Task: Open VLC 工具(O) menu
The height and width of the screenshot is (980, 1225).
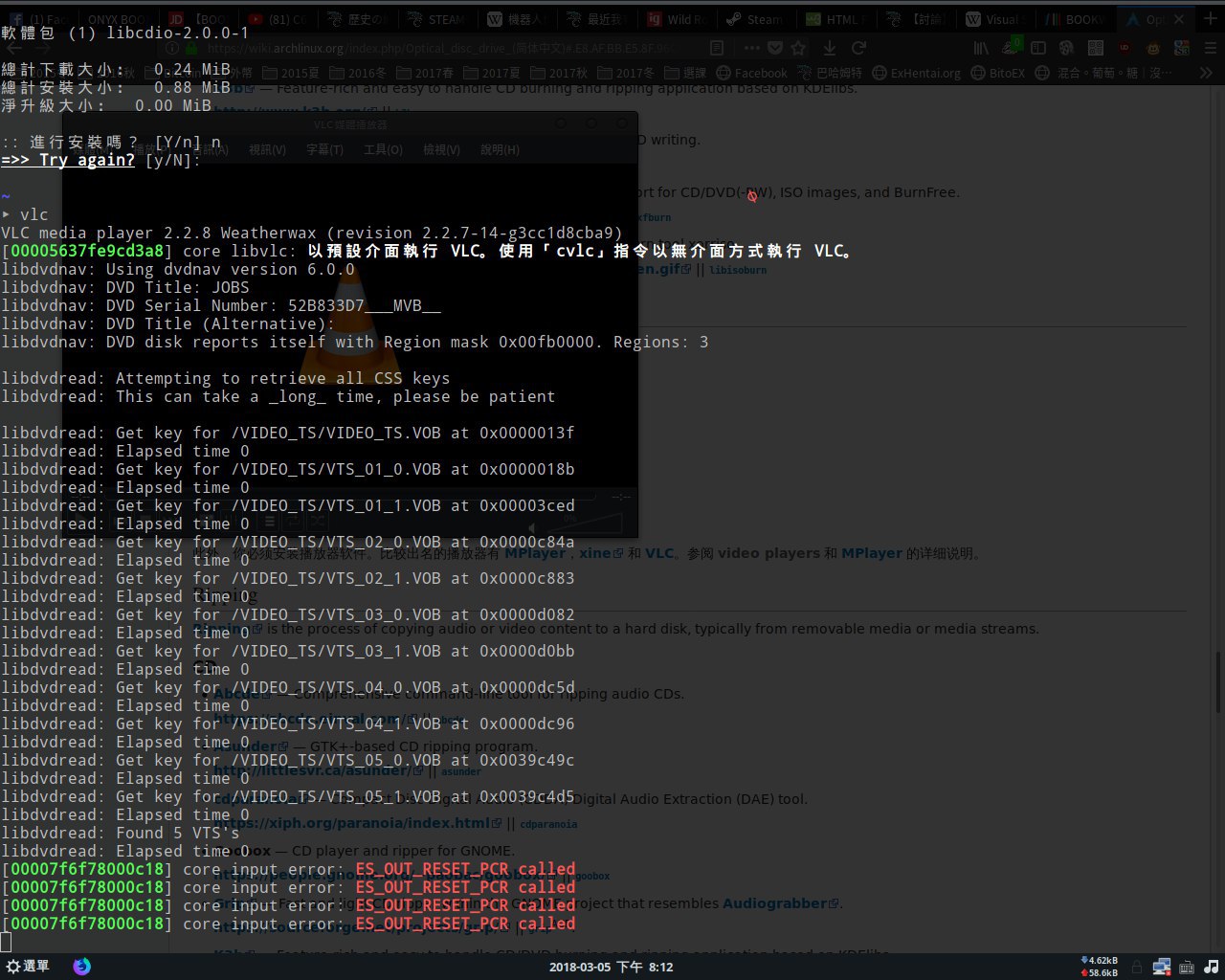Action: pyautogui.click(x=383, y=149)
